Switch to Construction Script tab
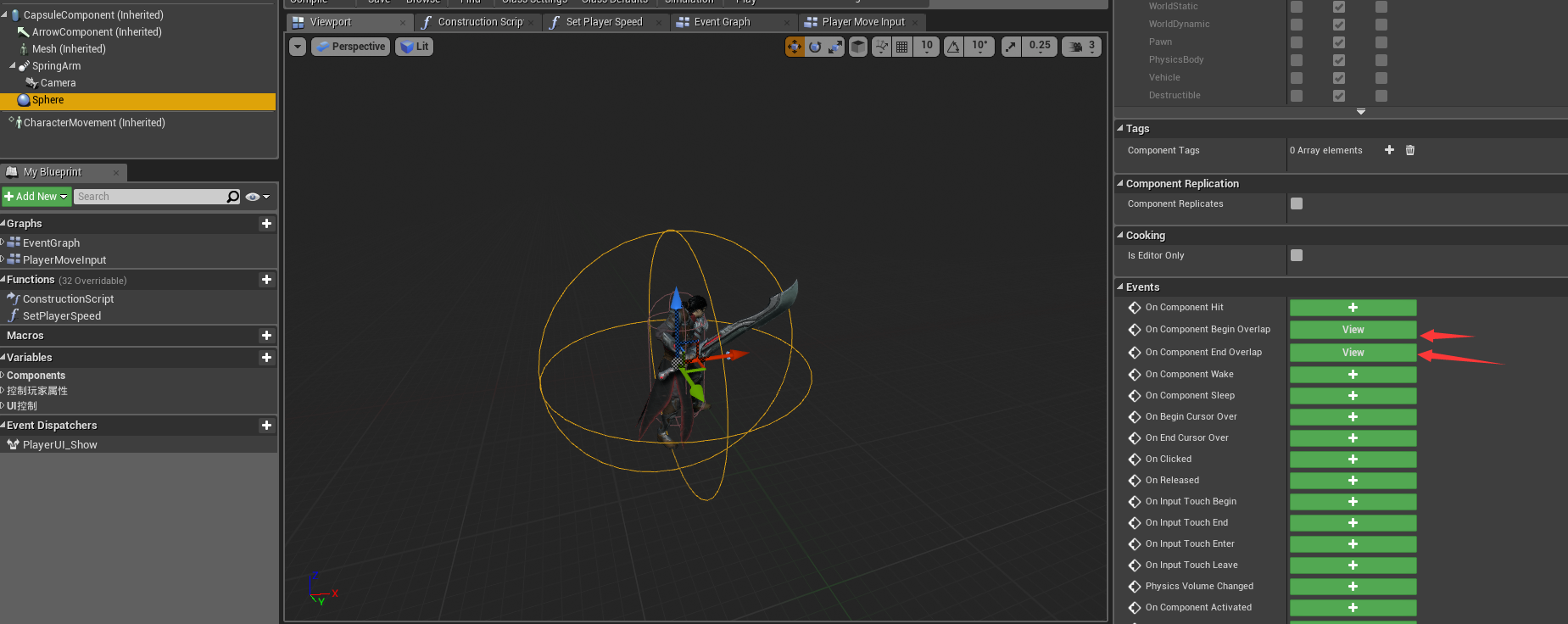This screenshot has height=624, width=1568. tap(479, 22)
